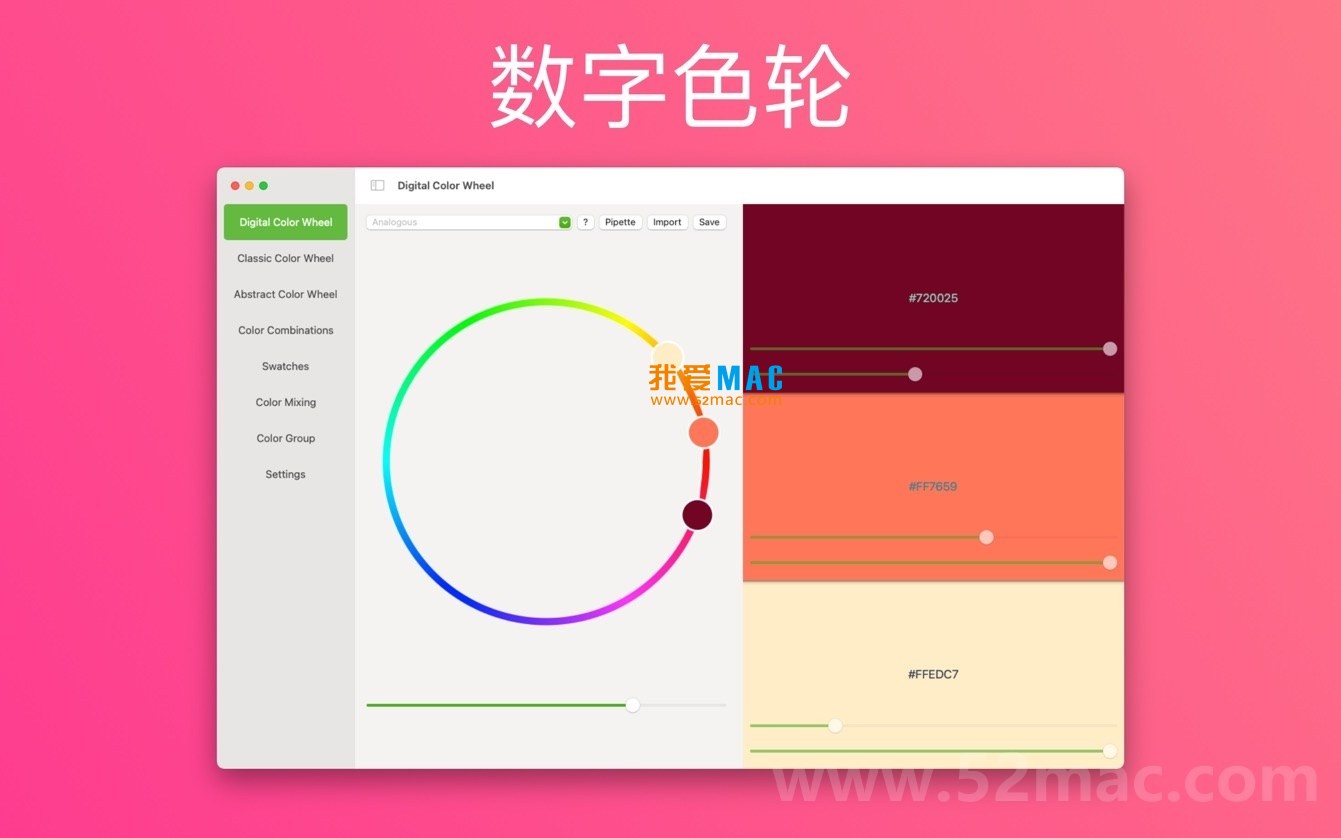Image resolution: width=1341 pixels, height=838 pixels.
Task: Select the dark red handle on the wheel
Action: pos(697,514)
